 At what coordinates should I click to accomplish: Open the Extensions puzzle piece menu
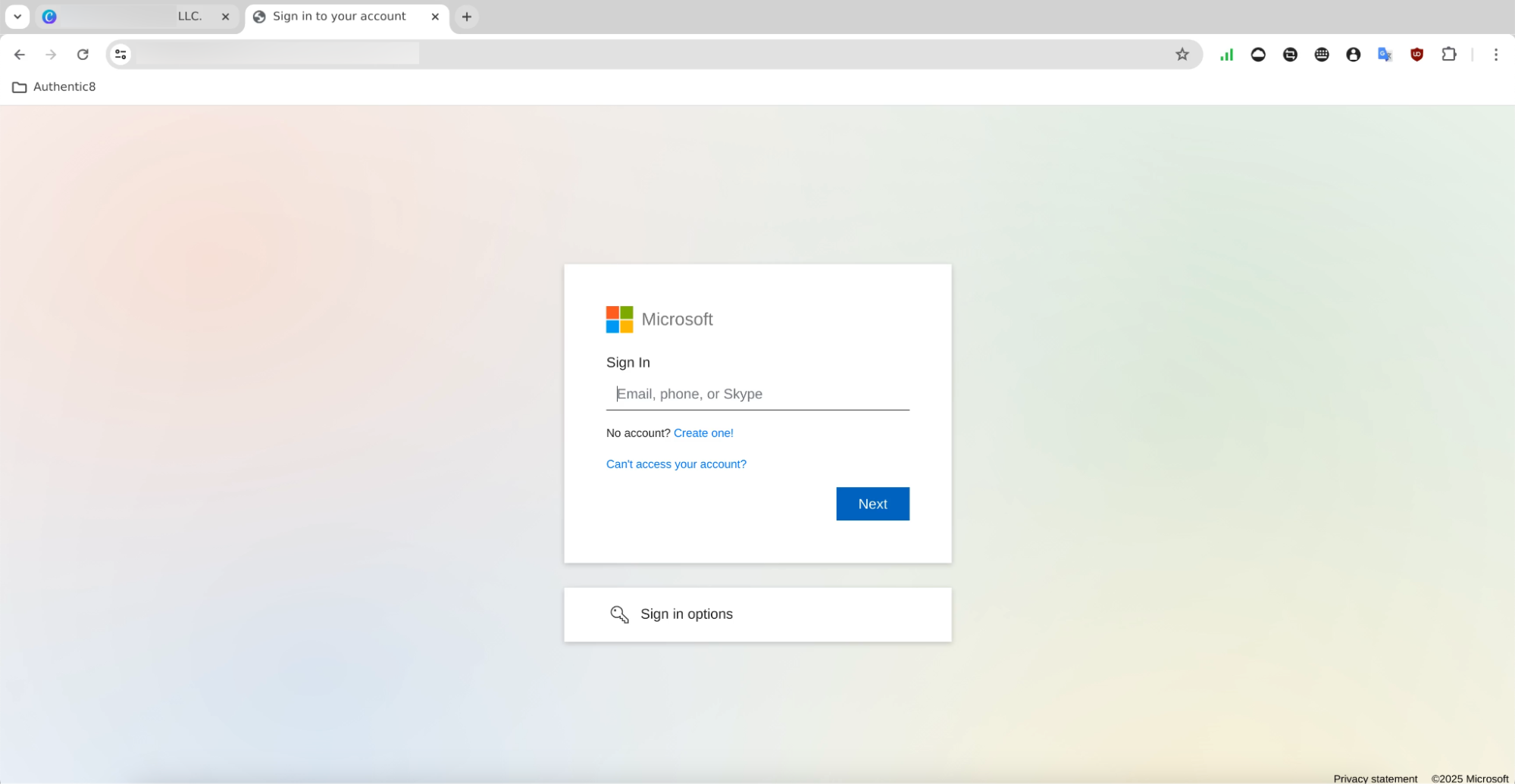(1449, 55)
